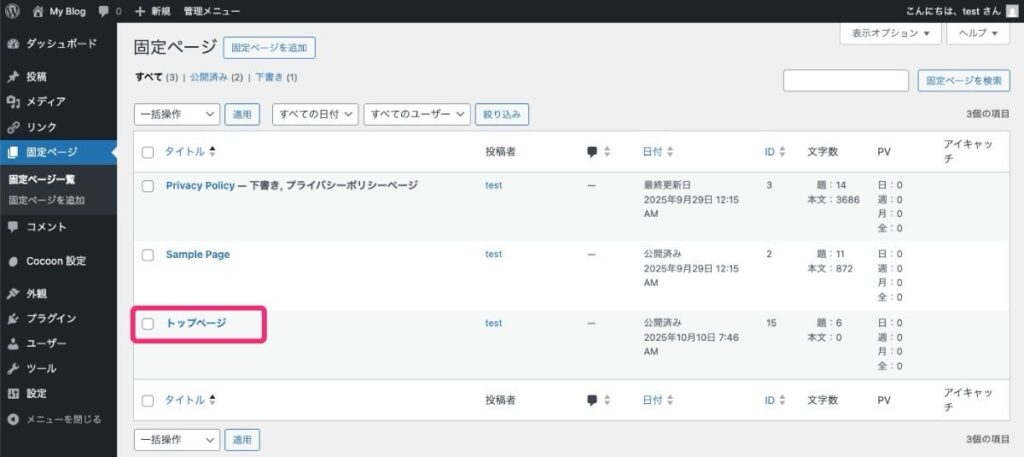Click the page search input field

[x=845, y=81]
